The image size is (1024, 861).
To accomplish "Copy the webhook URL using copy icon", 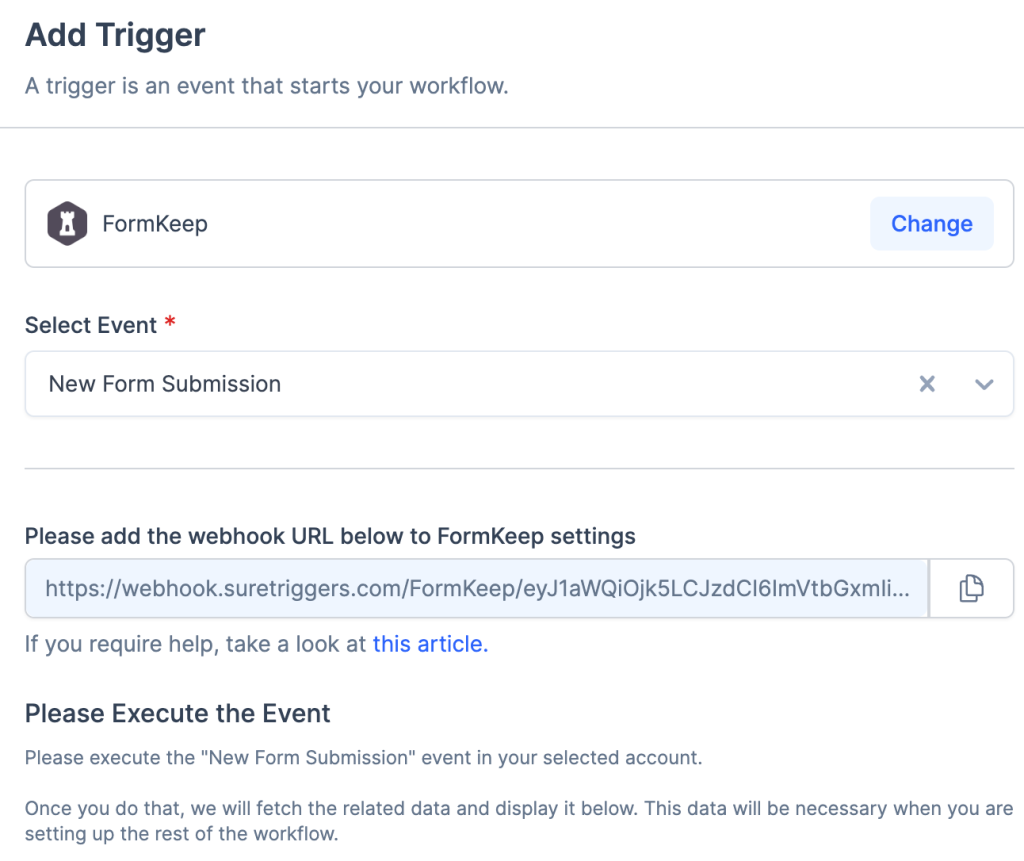I will 971,589.
